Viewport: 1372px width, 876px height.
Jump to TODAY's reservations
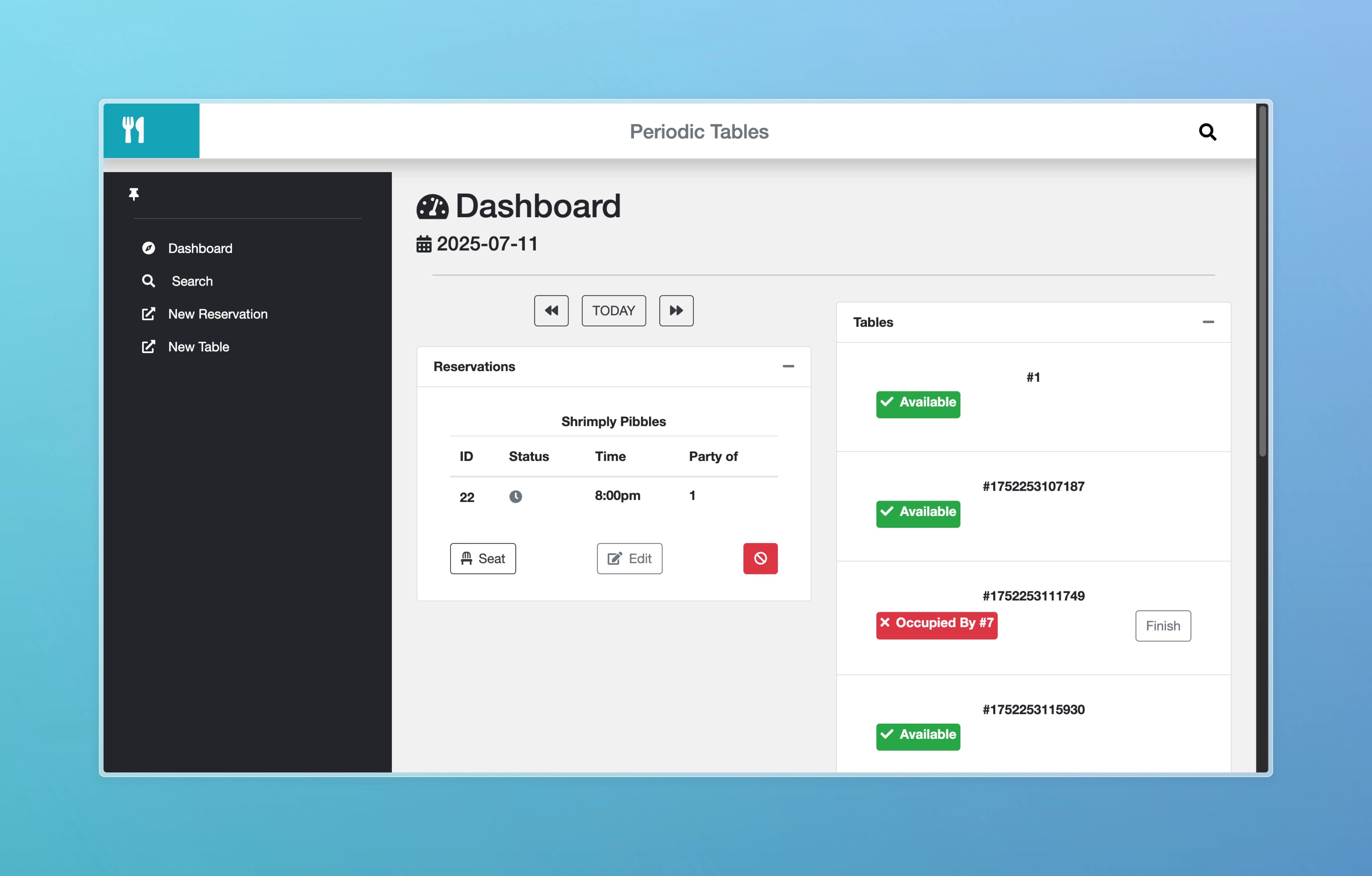pyautogui.click(x=614, y=311)
